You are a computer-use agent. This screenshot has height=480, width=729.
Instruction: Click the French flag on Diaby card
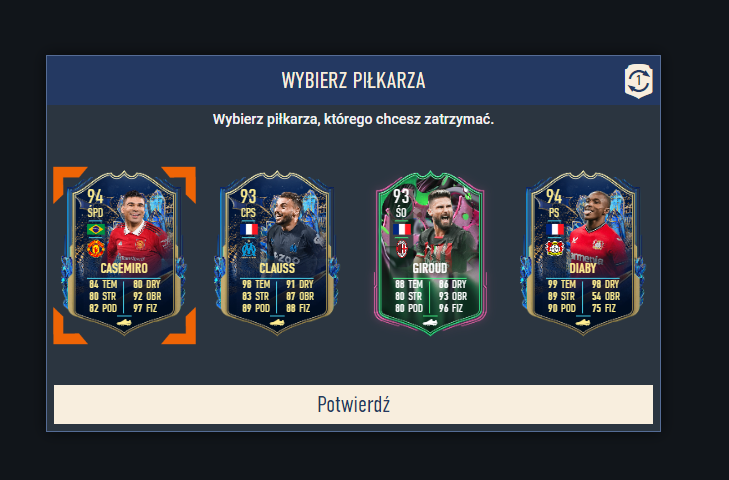point(555,229)
